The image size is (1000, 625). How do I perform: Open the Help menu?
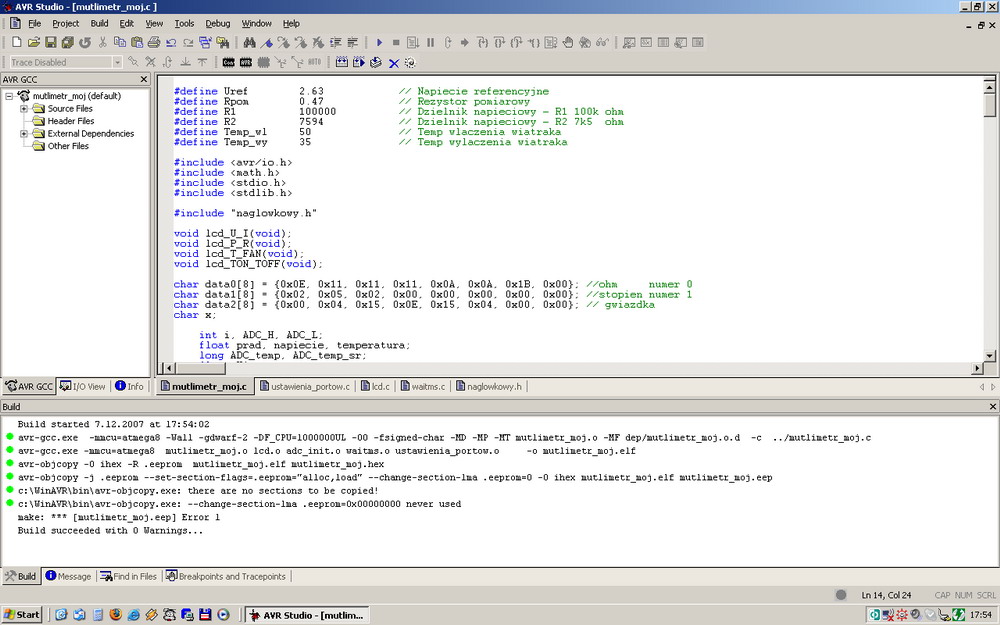[291, 24]
